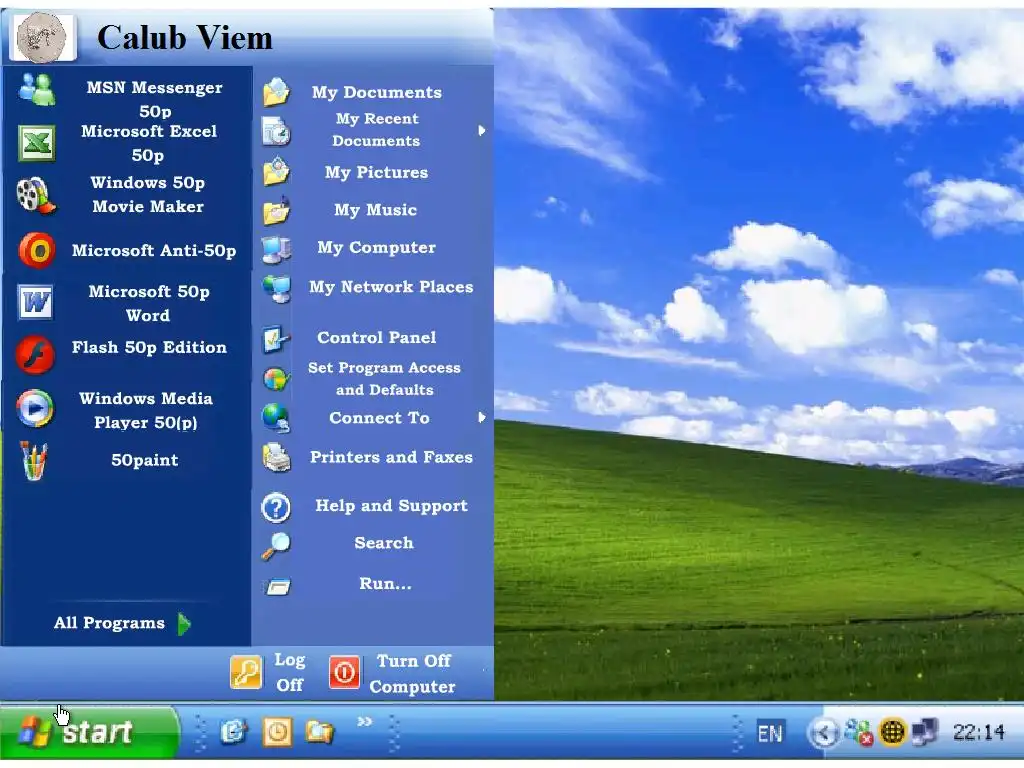
Task: Open Microsoft 50p Word icon
Action: point(36,302)
